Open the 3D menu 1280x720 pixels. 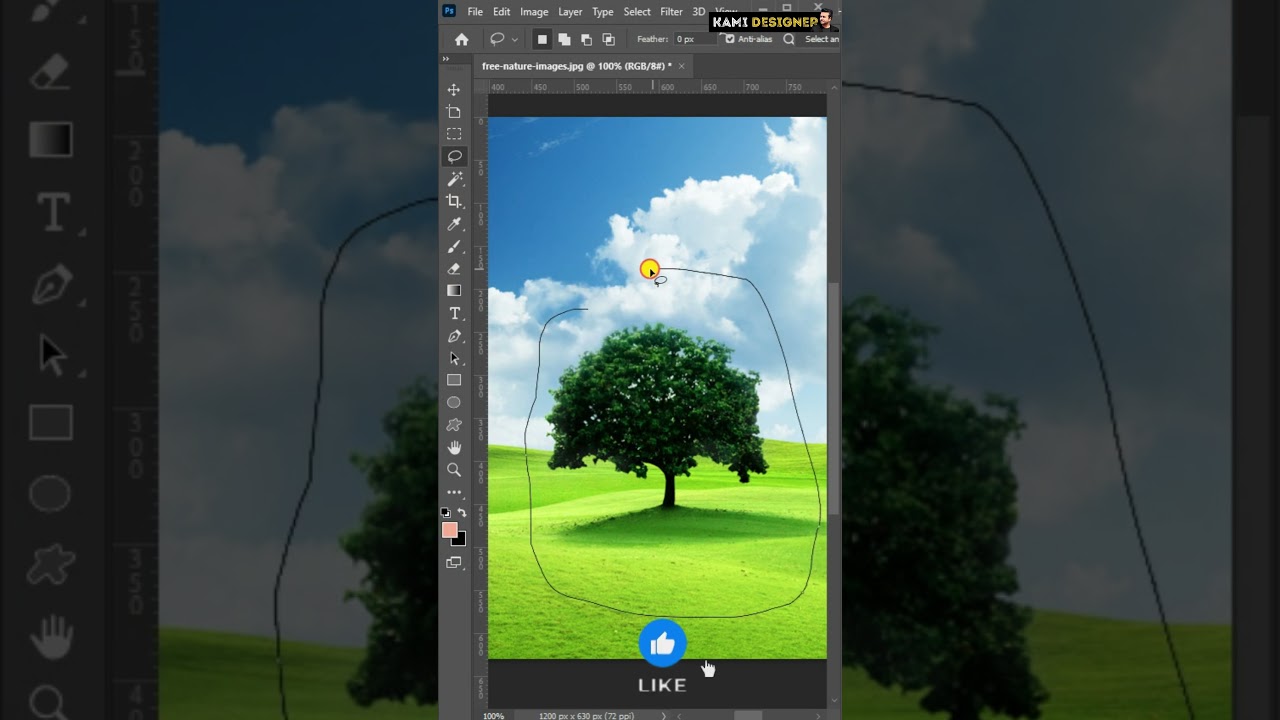pos(698,12)
